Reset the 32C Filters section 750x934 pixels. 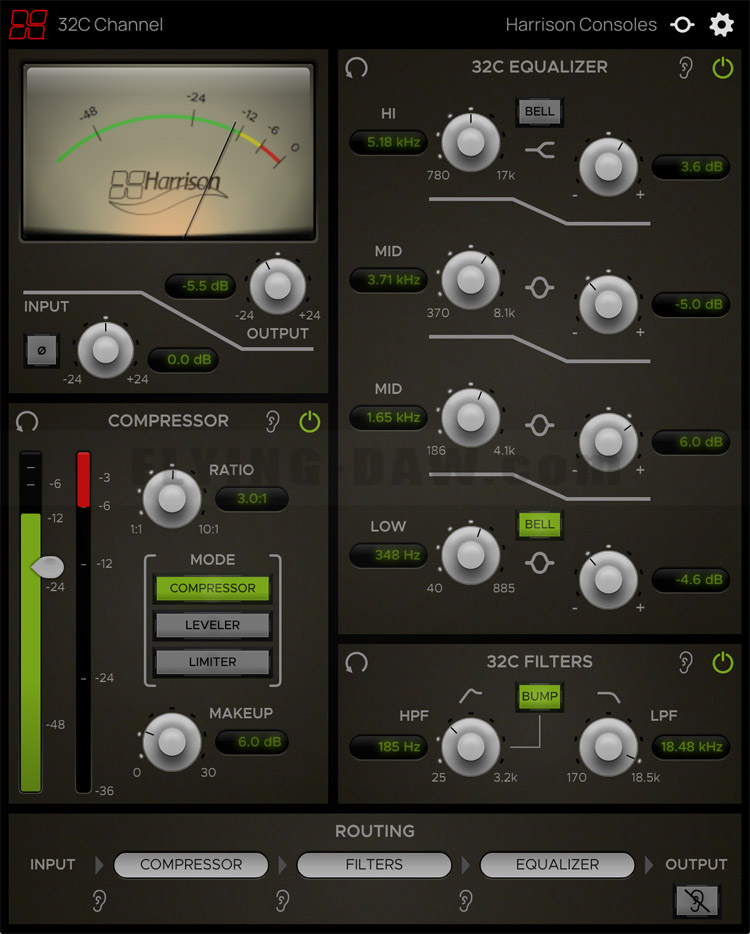click(356, 662)
